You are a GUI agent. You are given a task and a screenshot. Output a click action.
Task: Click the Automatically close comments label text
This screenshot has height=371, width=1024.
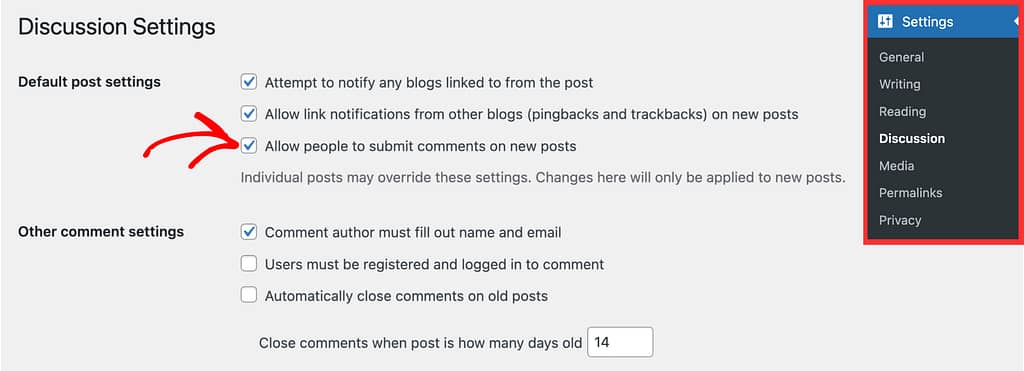point(406,296)
